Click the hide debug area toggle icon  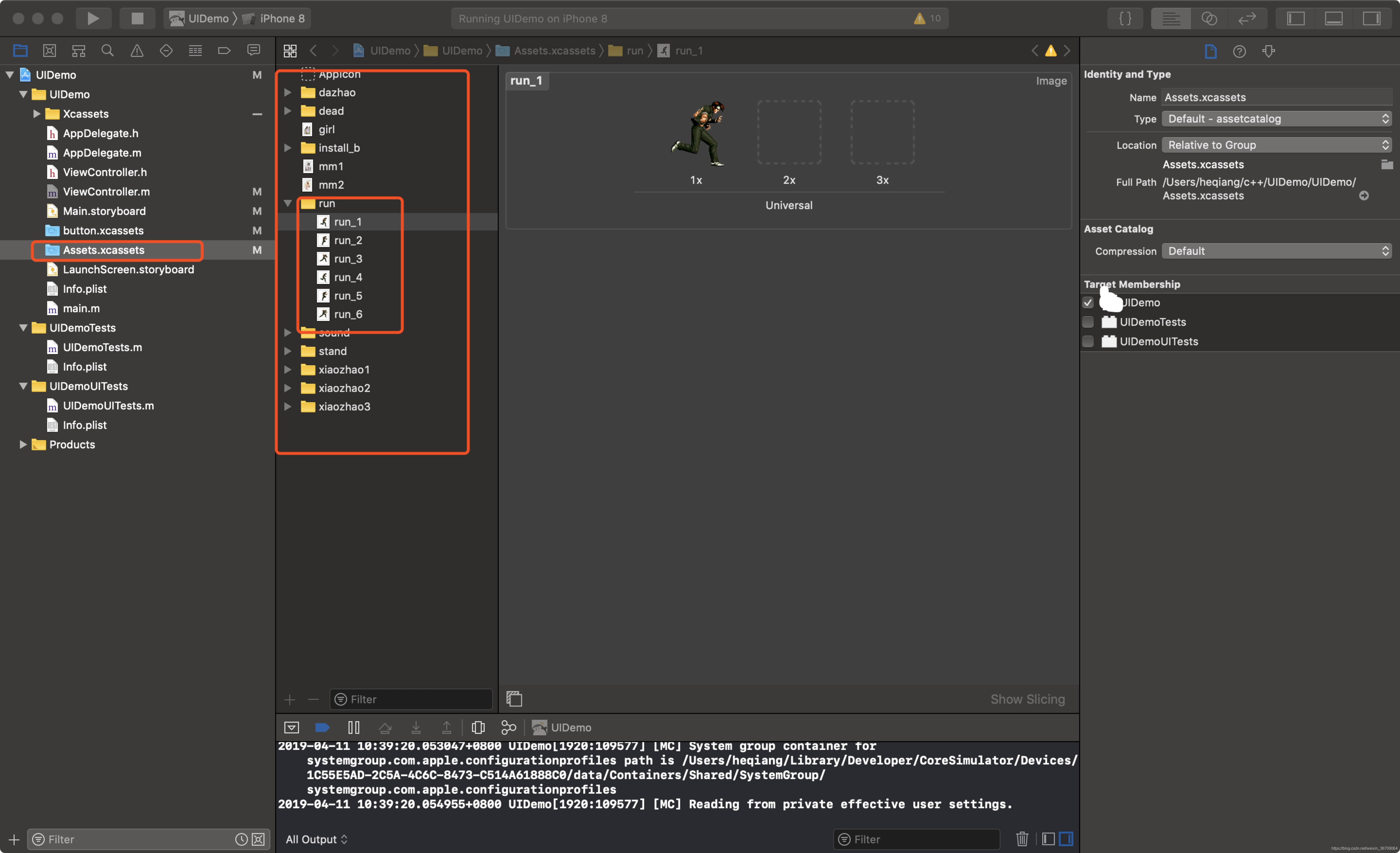[291, 727]
